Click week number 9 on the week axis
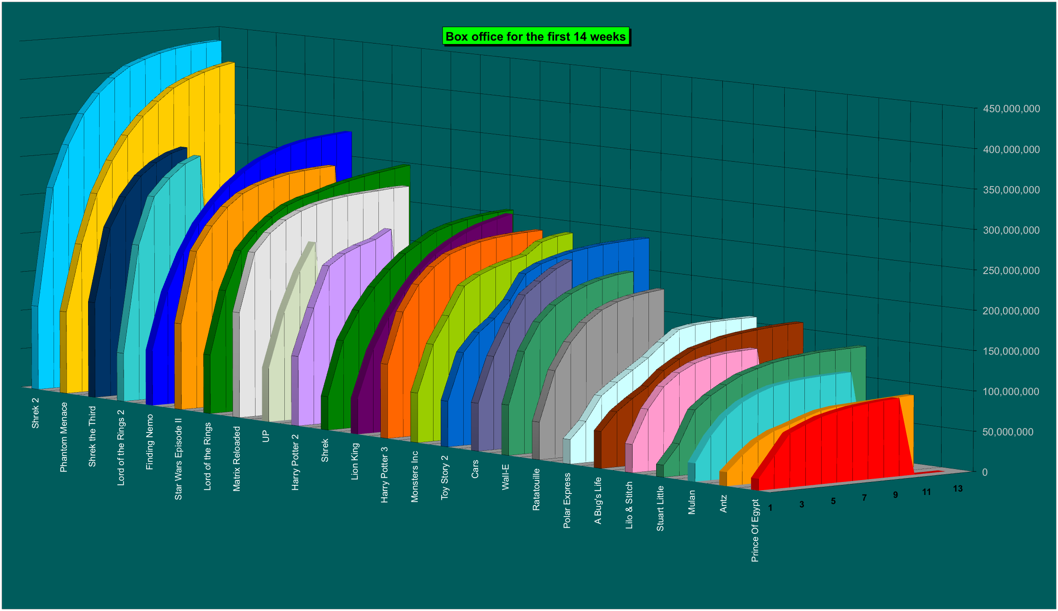 pyautogui.click(x=895, y=495)
